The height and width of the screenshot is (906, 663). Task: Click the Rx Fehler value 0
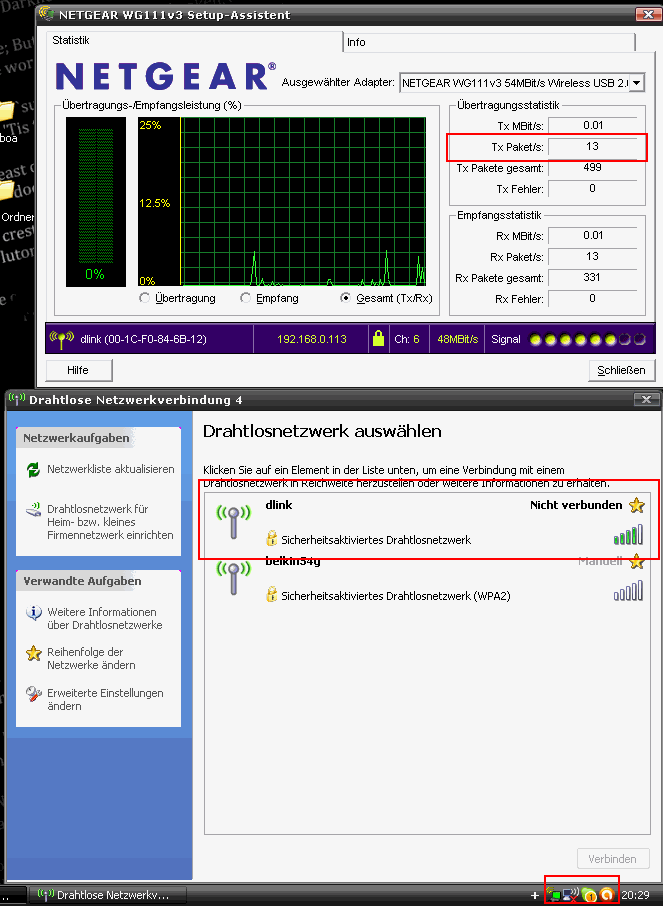592,299
